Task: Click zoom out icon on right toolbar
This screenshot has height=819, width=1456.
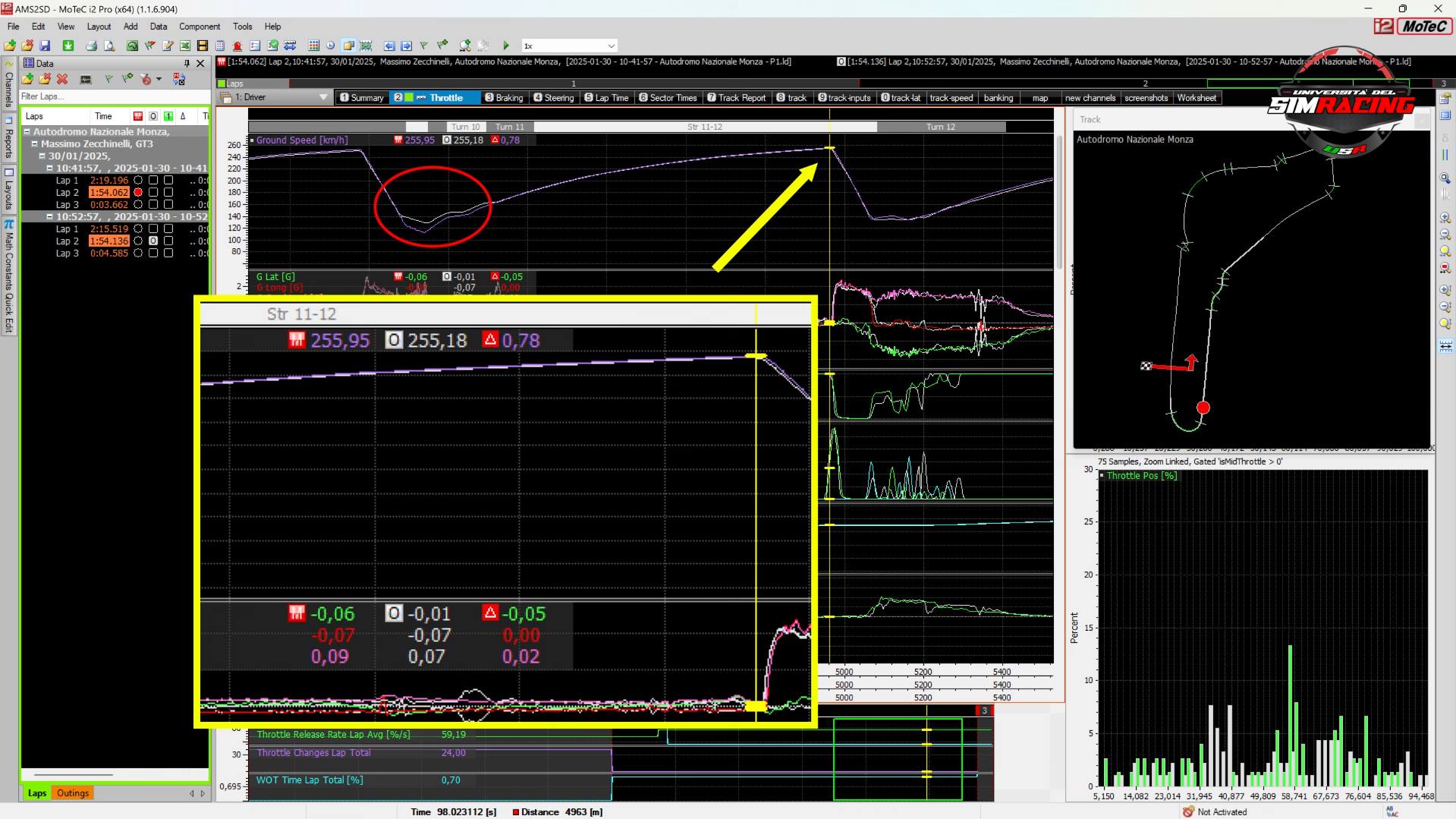Action: [1445, 235]
